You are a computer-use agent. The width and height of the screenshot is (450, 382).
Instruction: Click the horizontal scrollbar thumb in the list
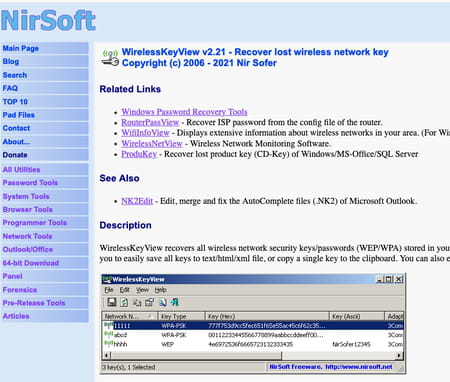(x=196, y=356)
